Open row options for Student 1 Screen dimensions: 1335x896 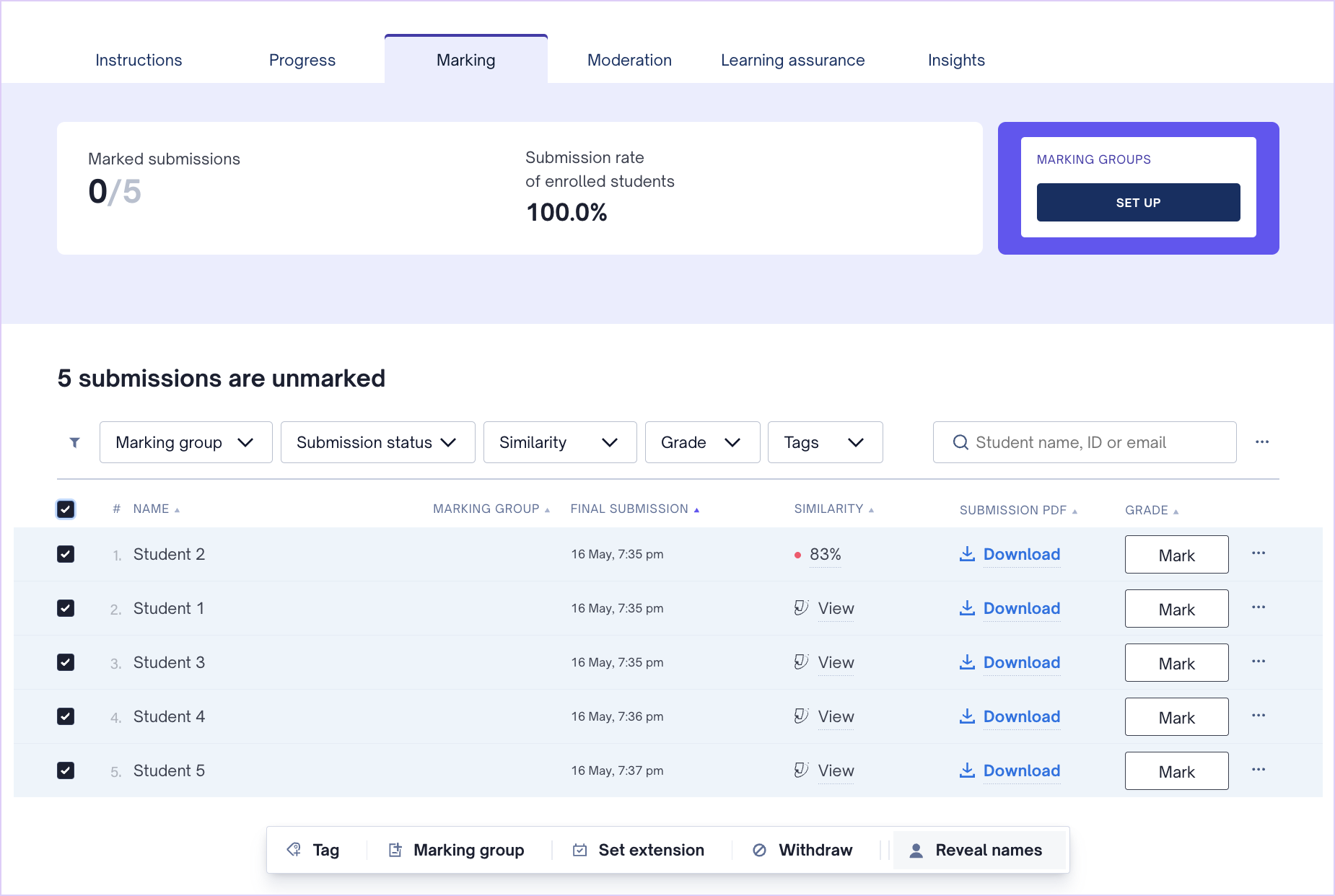[1259, 607]
